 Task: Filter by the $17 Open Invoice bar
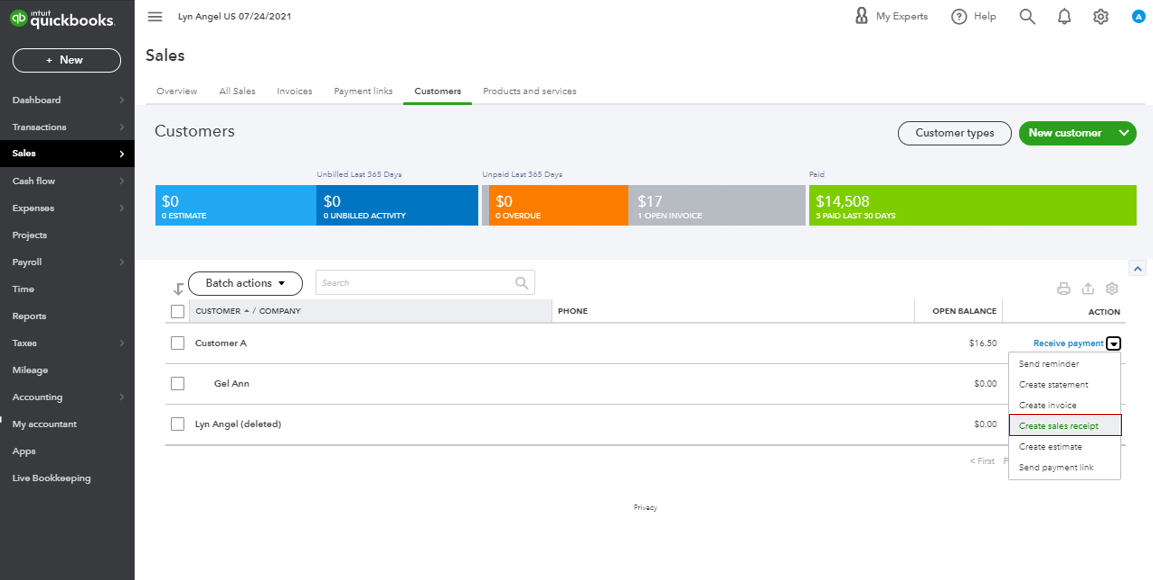coord(717,205)
